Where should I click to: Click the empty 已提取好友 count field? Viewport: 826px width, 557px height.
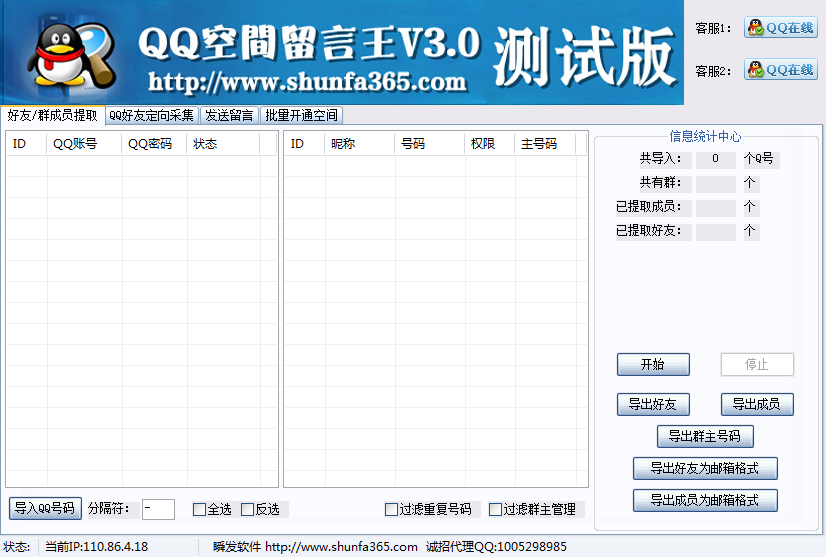[715, 231]
